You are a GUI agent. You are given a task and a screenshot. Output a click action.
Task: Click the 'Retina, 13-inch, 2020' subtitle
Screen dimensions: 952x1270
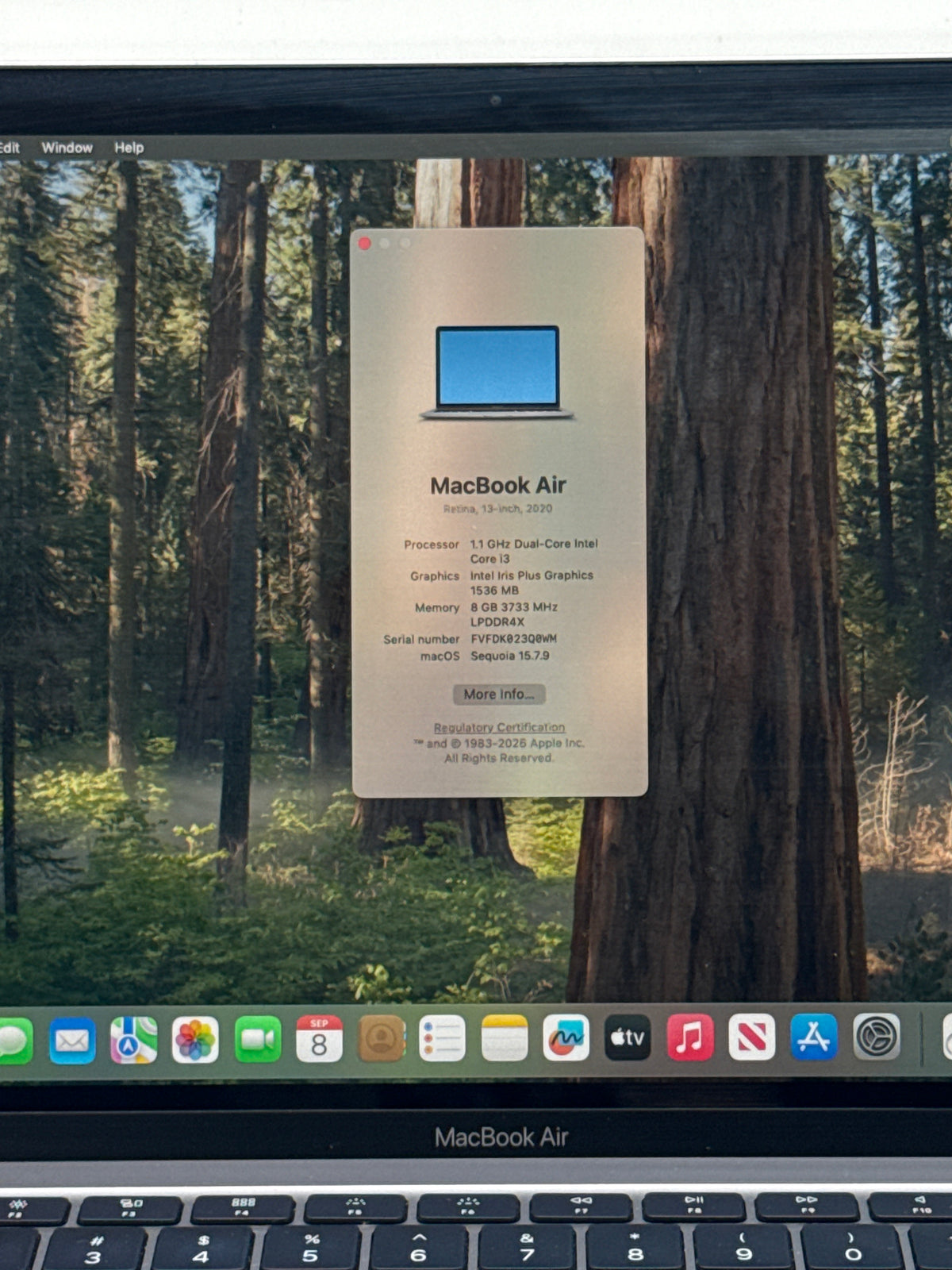point(497,509)
